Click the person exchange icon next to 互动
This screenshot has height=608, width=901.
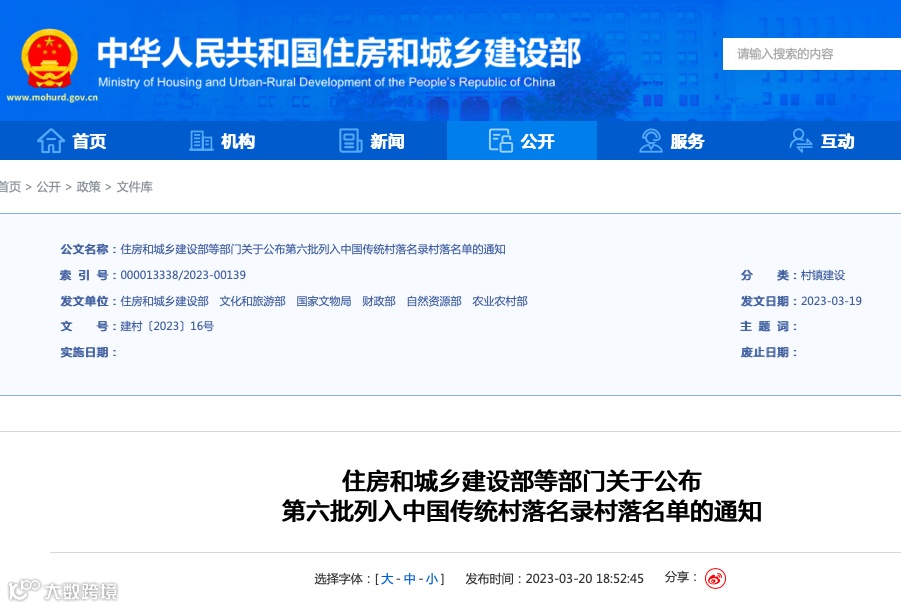click(x=800, y=141)
